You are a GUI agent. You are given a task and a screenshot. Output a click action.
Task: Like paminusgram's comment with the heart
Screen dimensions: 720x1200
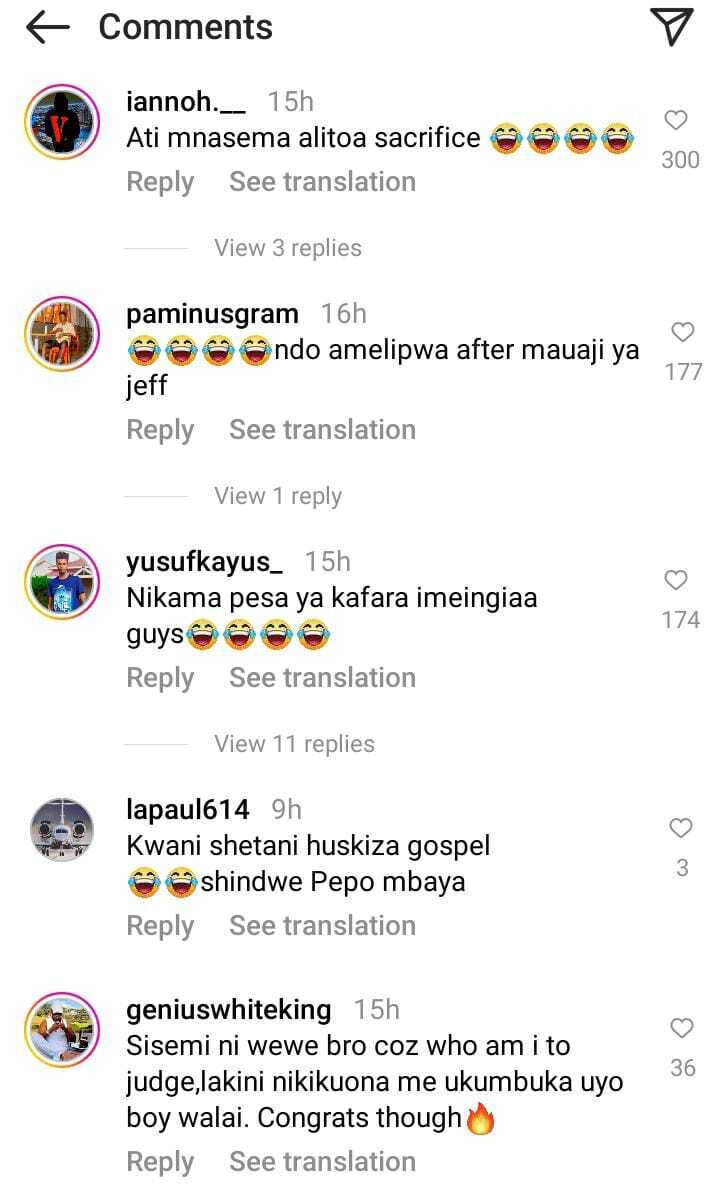[682, 332]
